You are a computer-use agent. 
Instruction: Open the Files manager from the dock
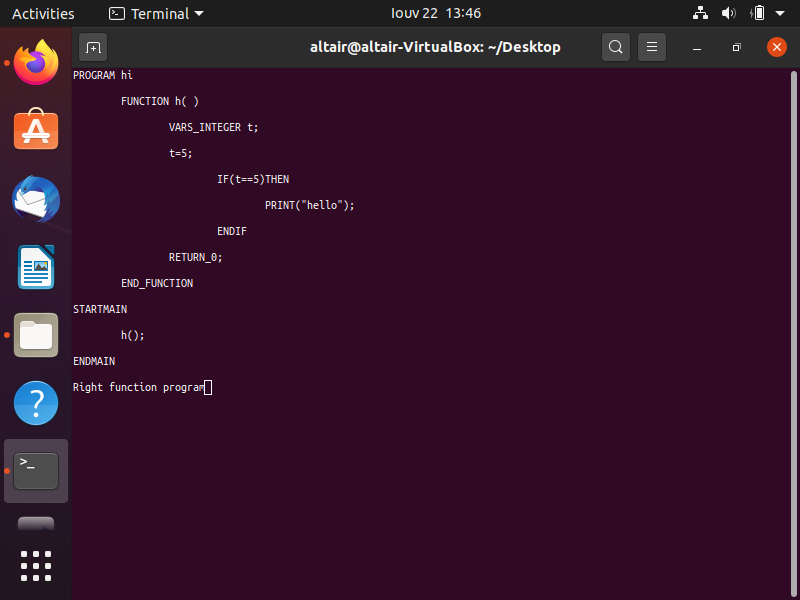point(36,335)
